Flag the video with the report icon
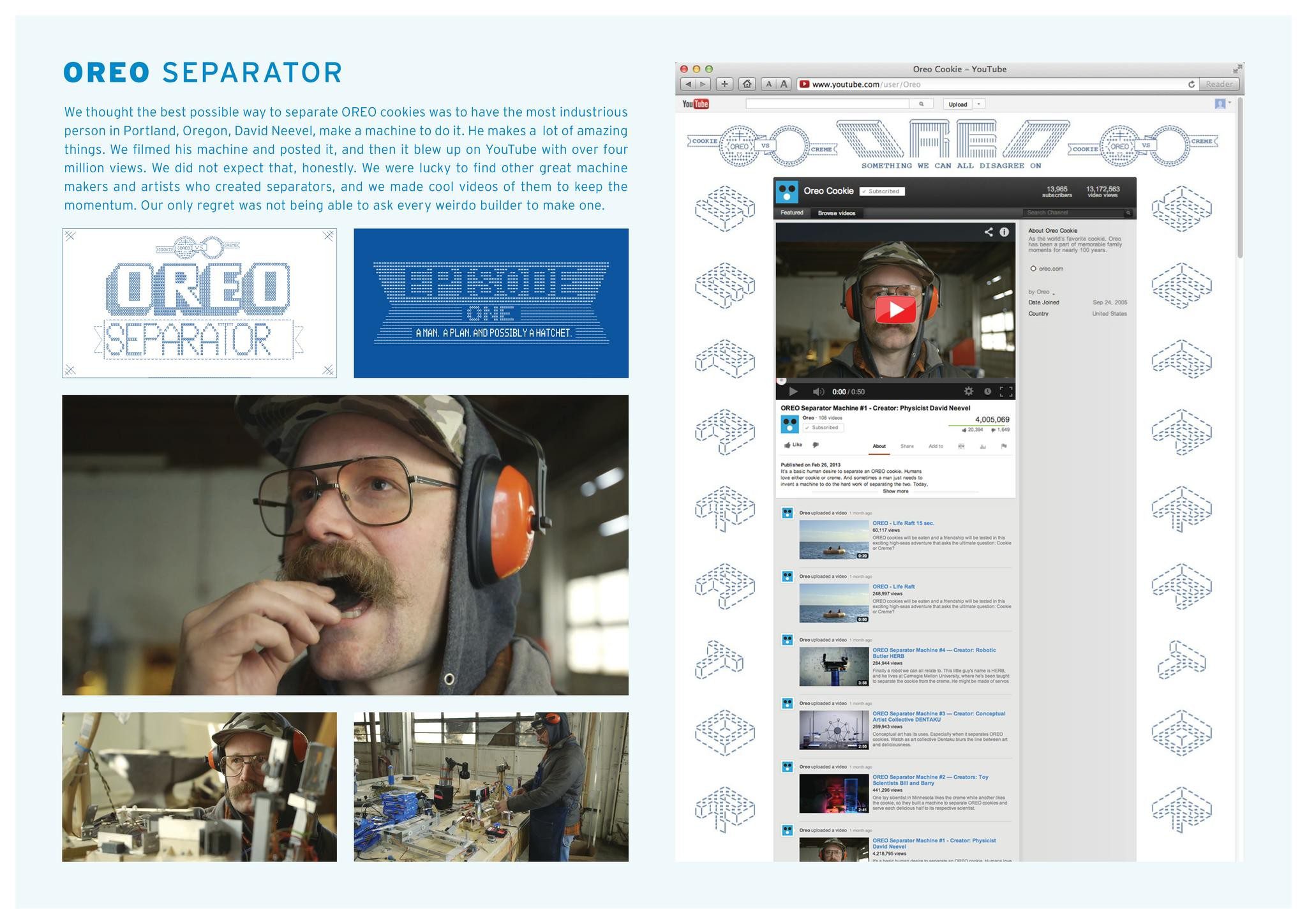 1004,447
